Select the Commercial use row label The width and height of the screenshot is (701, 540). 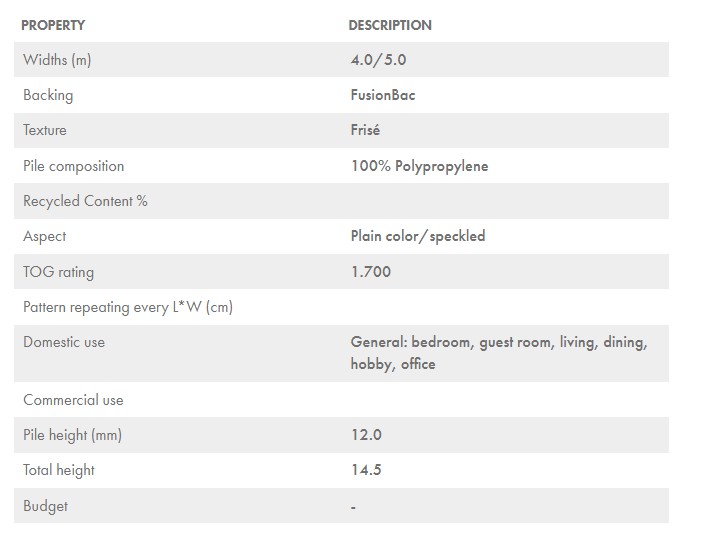pos(73,400)
